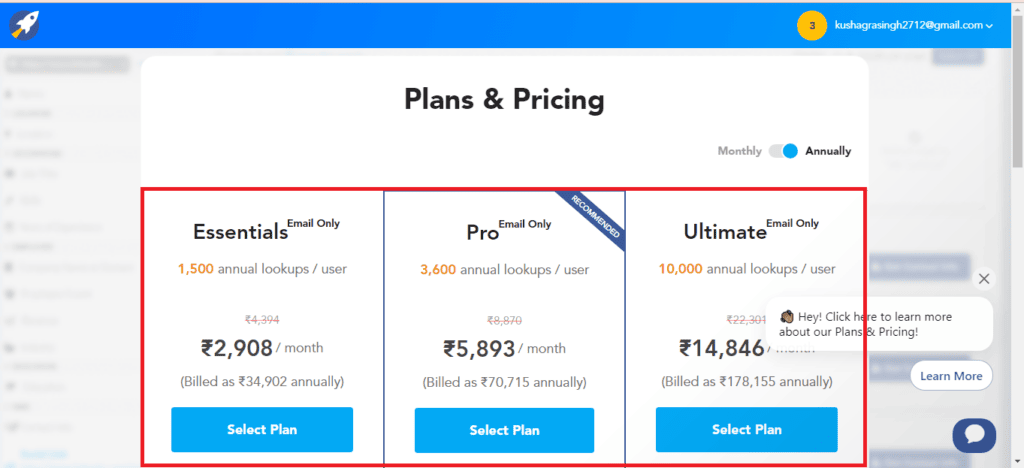Switch billing to Monthly label
The image size is (1024, 468).
click(x=739, y=151)
